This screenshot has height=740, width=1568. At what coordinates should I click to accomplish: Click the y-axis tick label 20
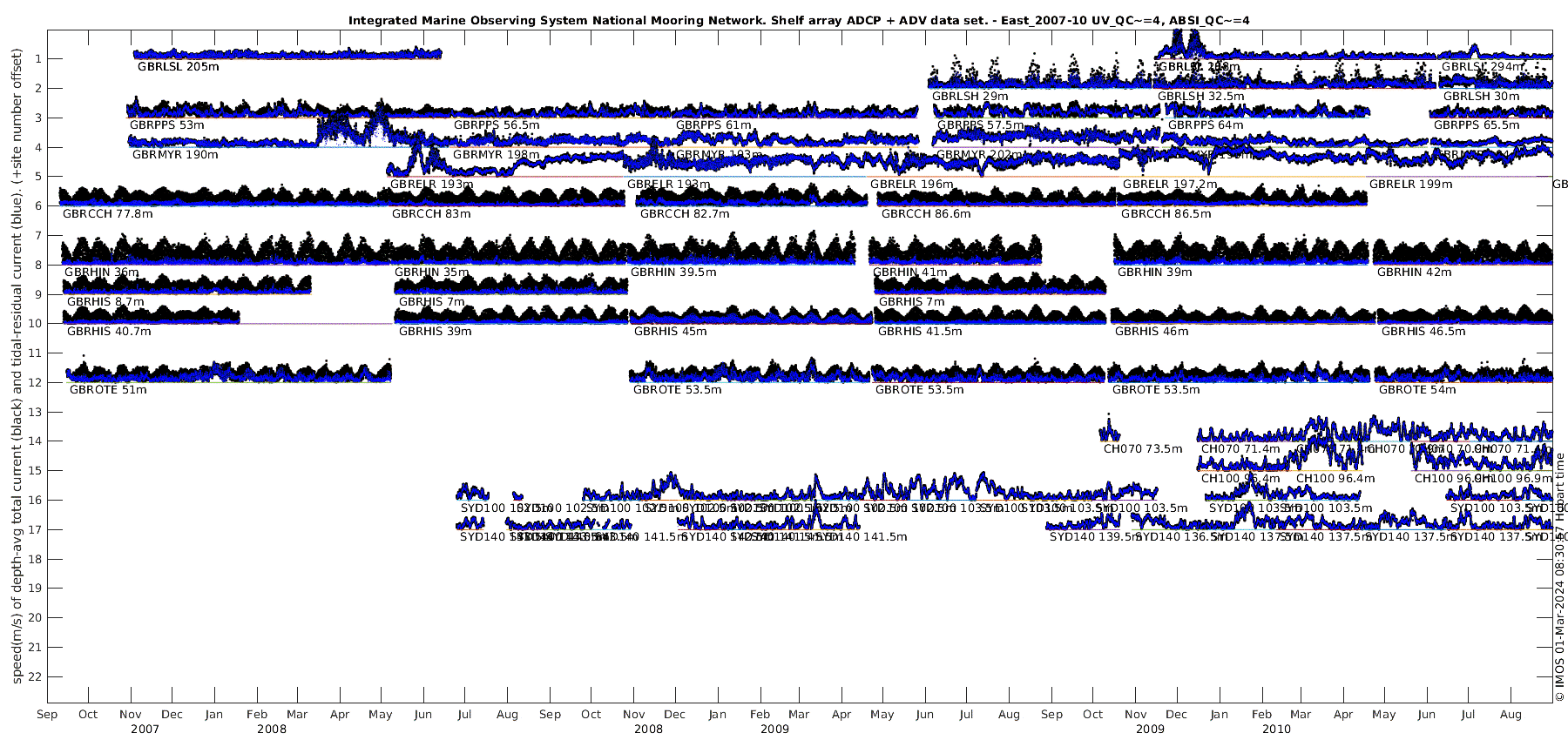[x=37, y=618]
